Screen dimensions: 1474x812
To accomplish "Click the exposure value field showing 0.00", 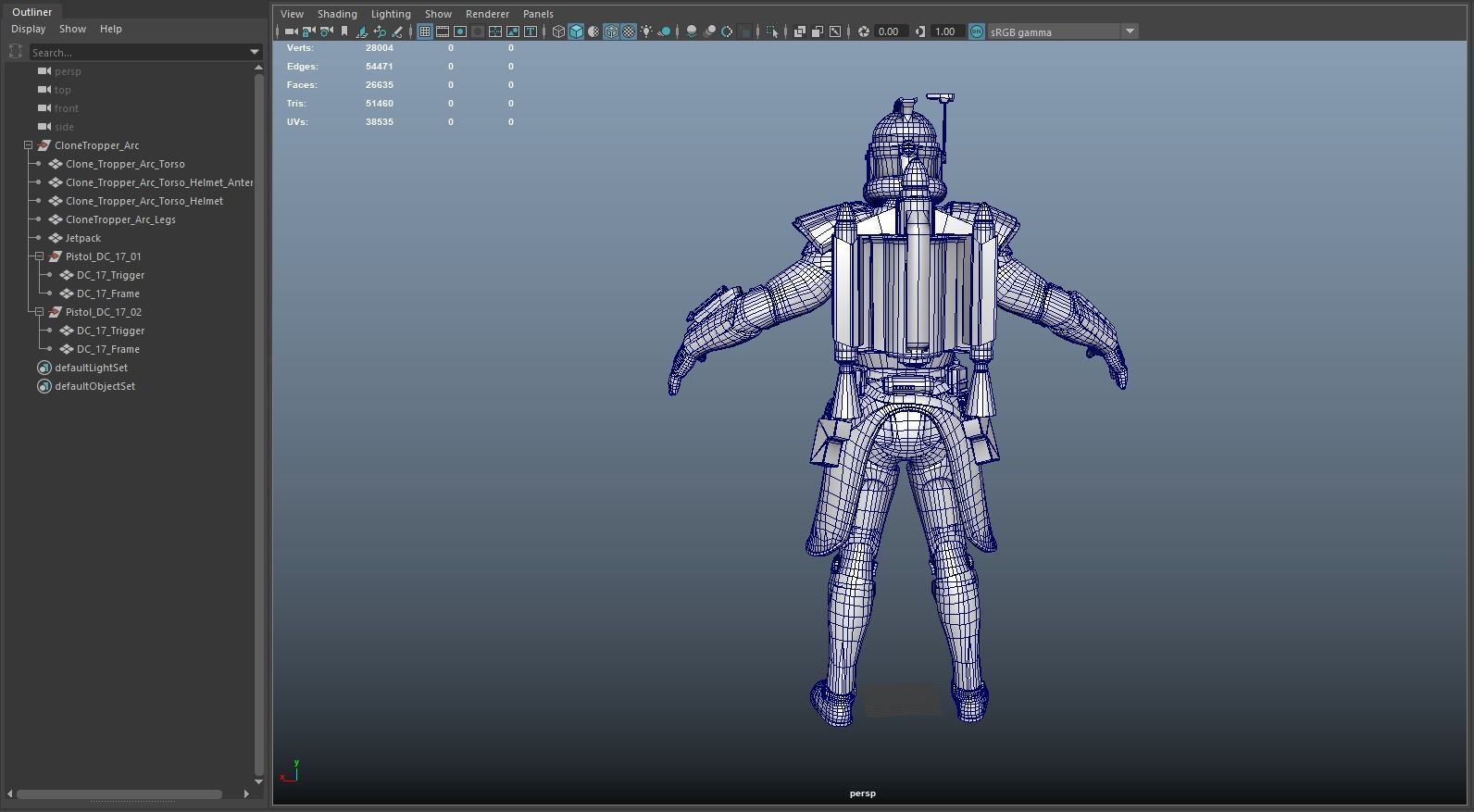I will 890,31.
